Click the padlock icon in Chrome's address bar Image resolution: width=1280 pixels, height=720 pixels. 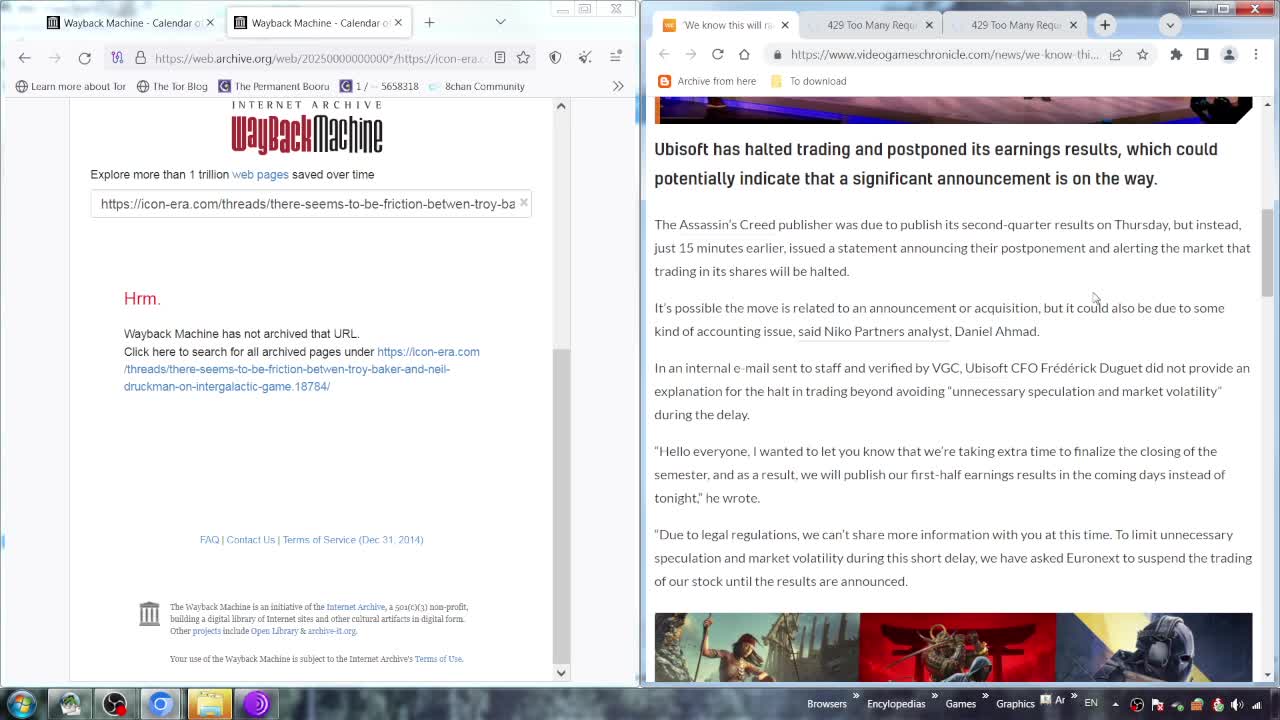(778, 56)
